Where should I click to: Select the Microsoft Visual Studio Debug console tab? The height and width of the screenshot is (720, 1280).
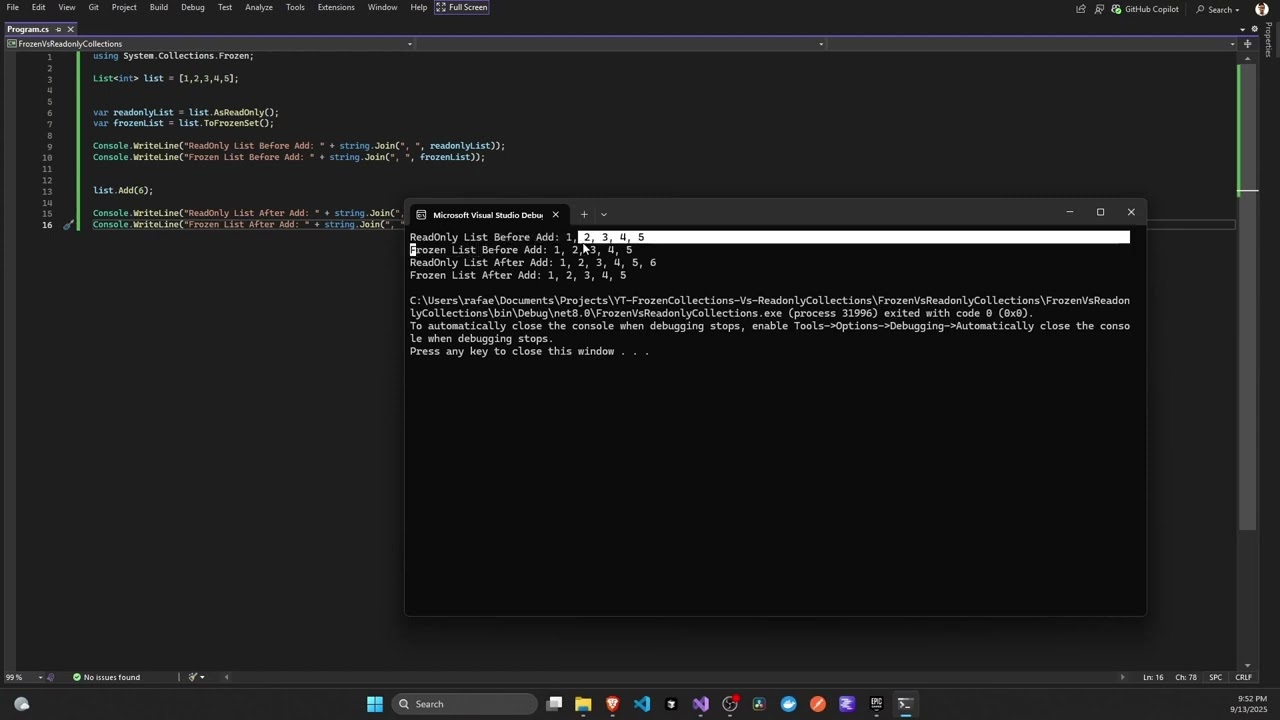pyautogui.click(x=487, y=214)
